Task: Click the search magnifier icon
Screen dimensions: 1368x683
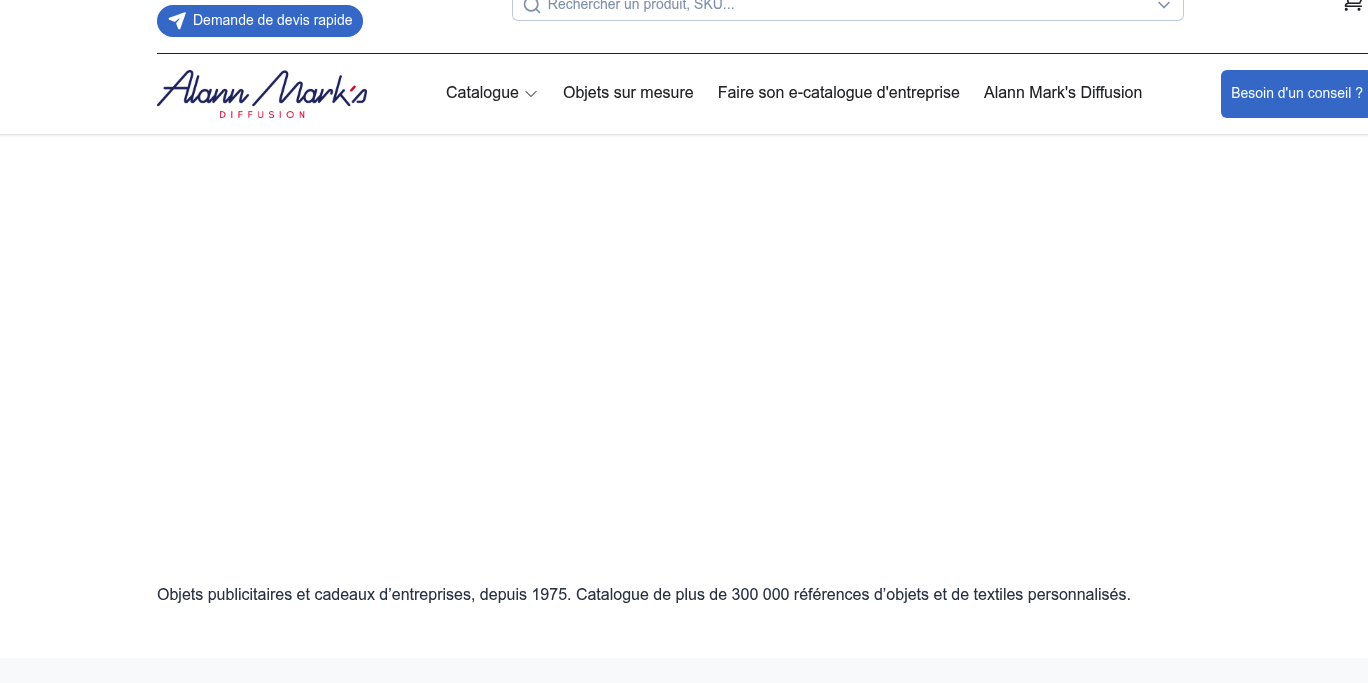Action: [x=531, y=6]
